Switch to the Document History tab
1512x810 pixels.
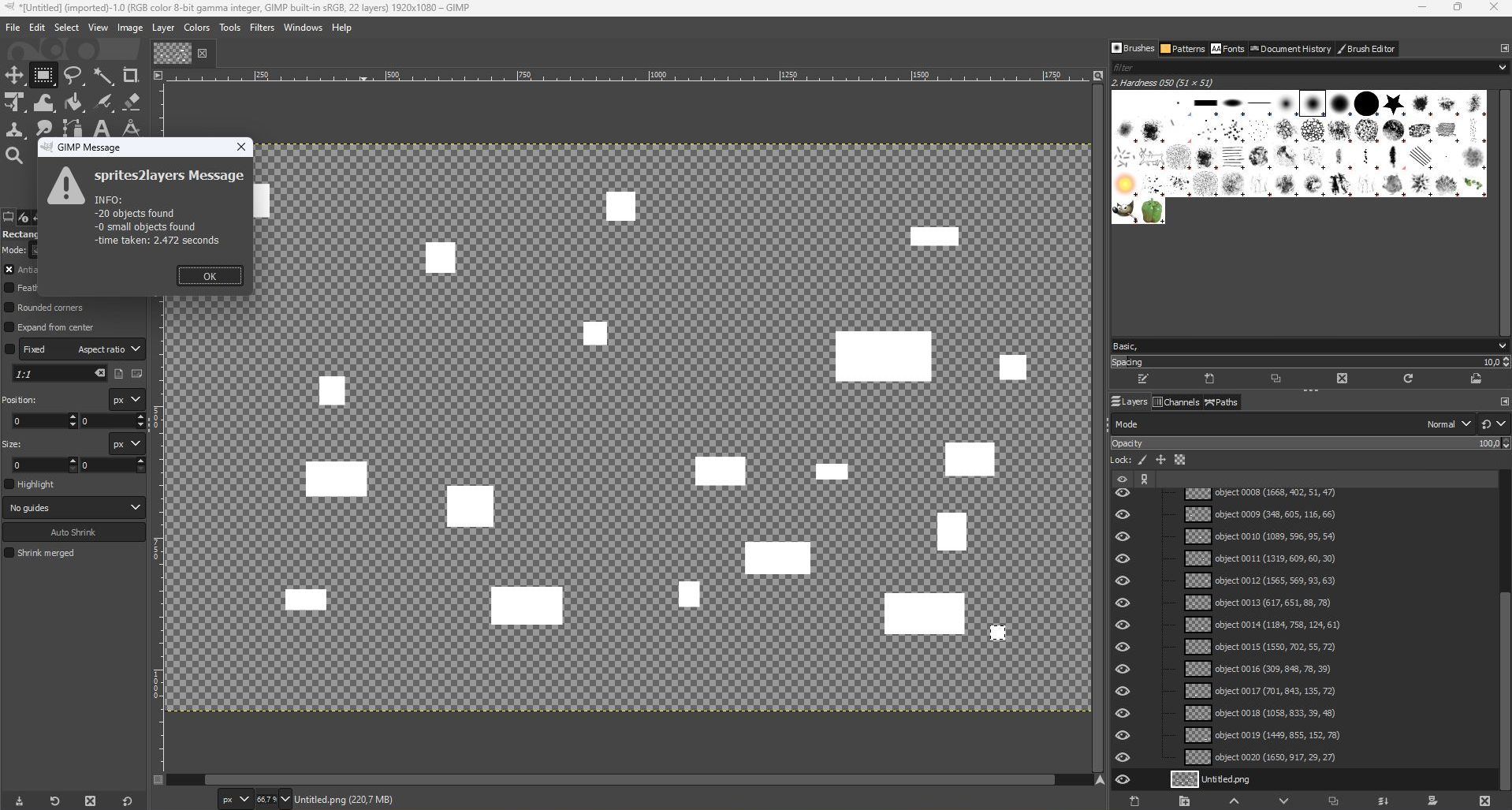click(1290, 49)
